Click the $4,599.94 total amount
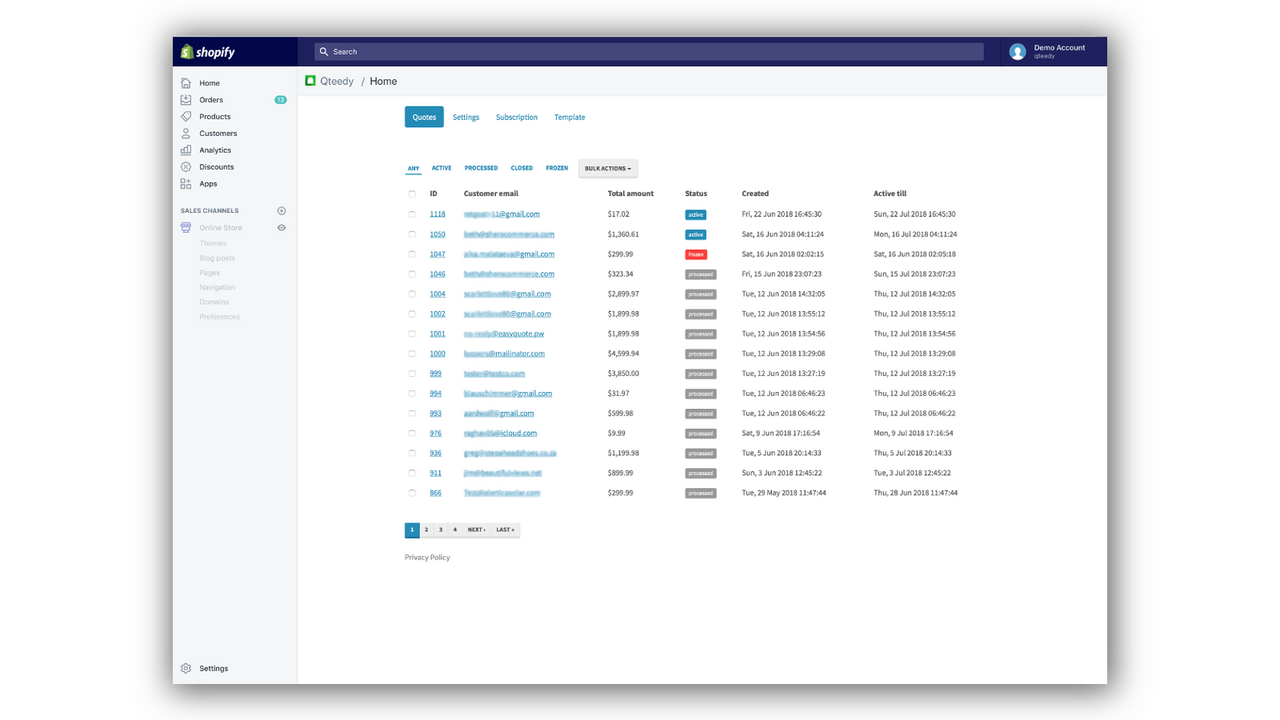 pos(623,353)
